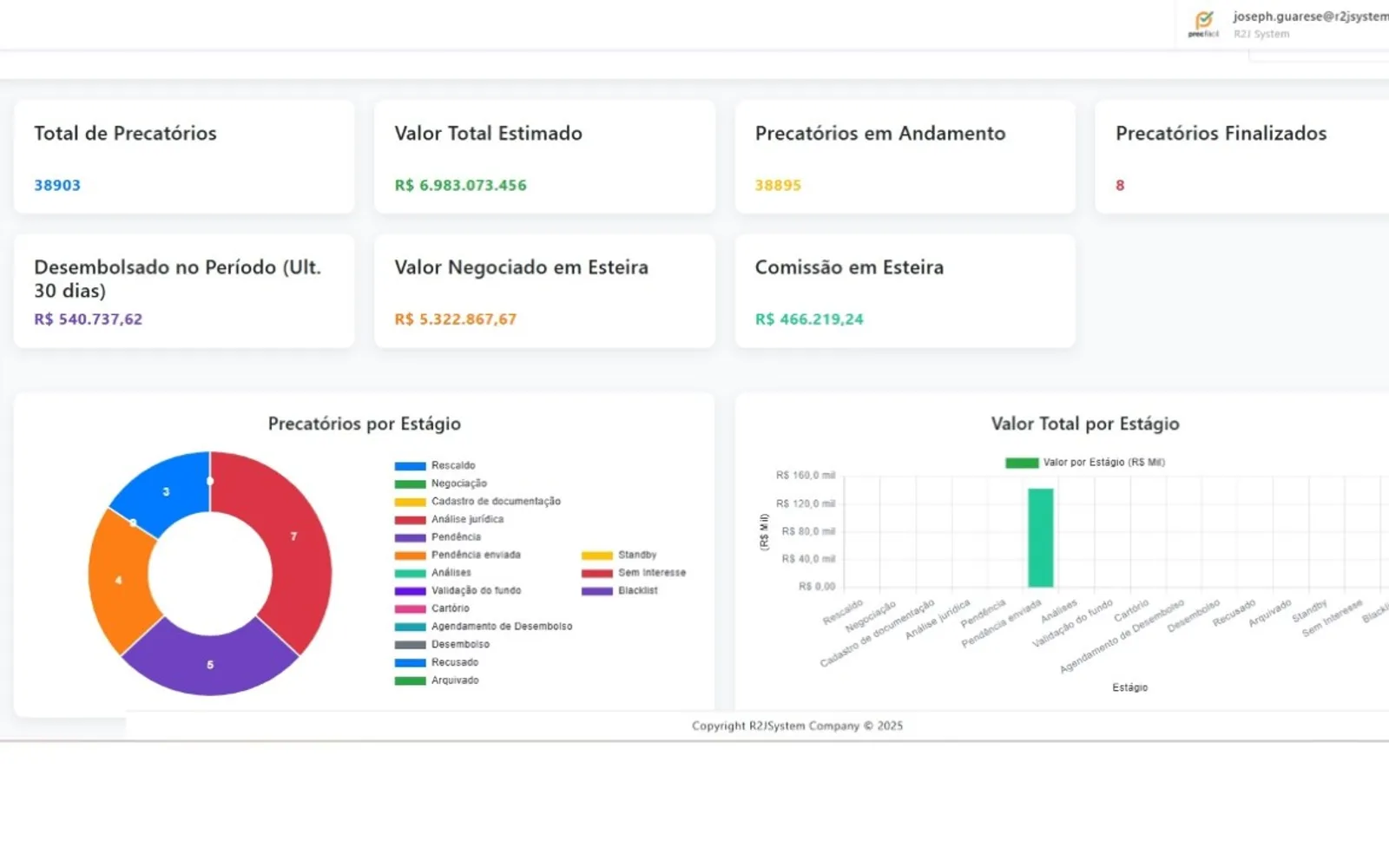Viewport: 1389px width, 868px height.
Task: Click the R$ 466.219,24 commission value
Action: coord(809,319)
